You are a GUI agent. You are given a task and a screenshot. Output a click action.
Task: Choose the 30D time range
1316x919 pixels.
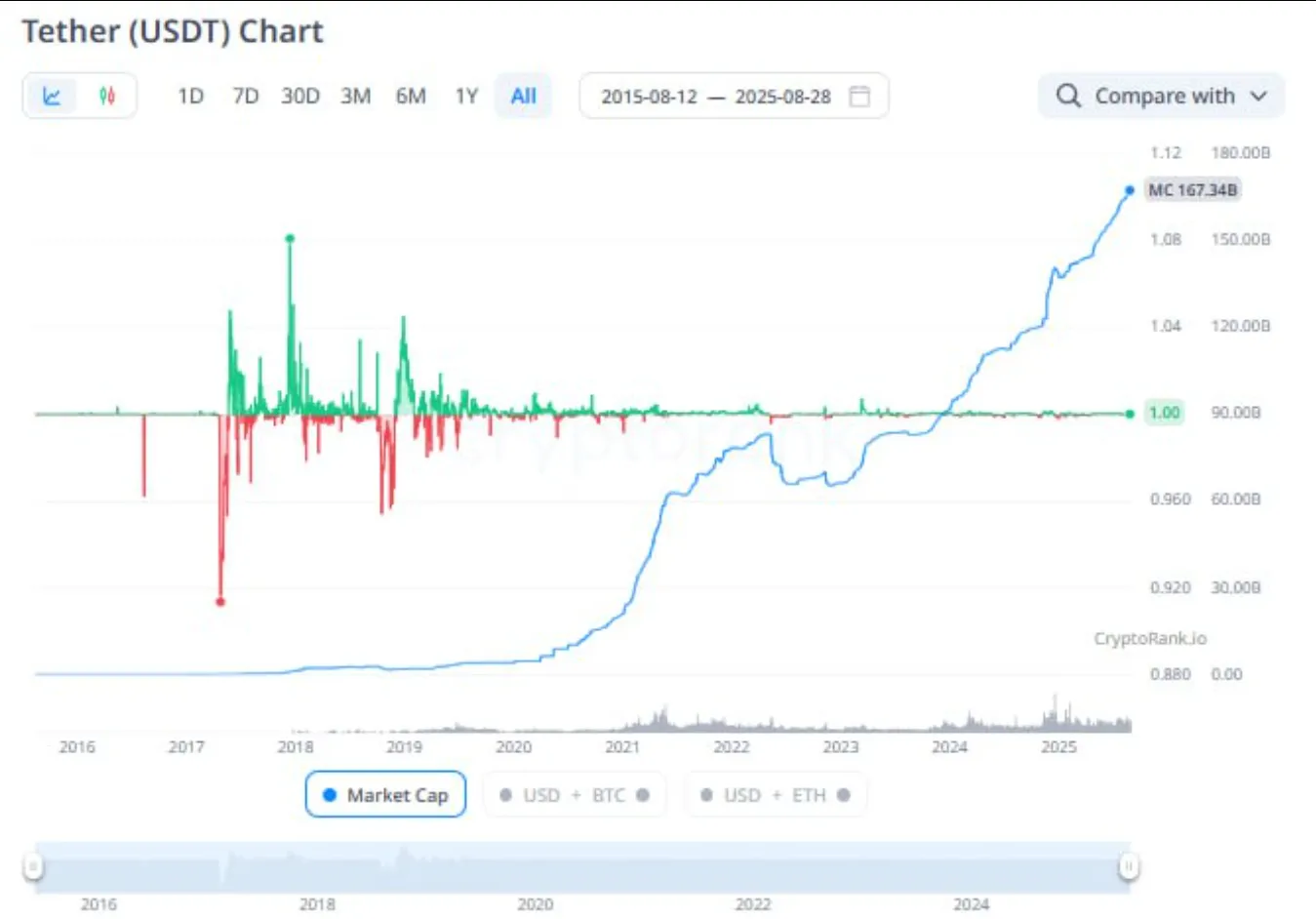(x=300, y=96)
